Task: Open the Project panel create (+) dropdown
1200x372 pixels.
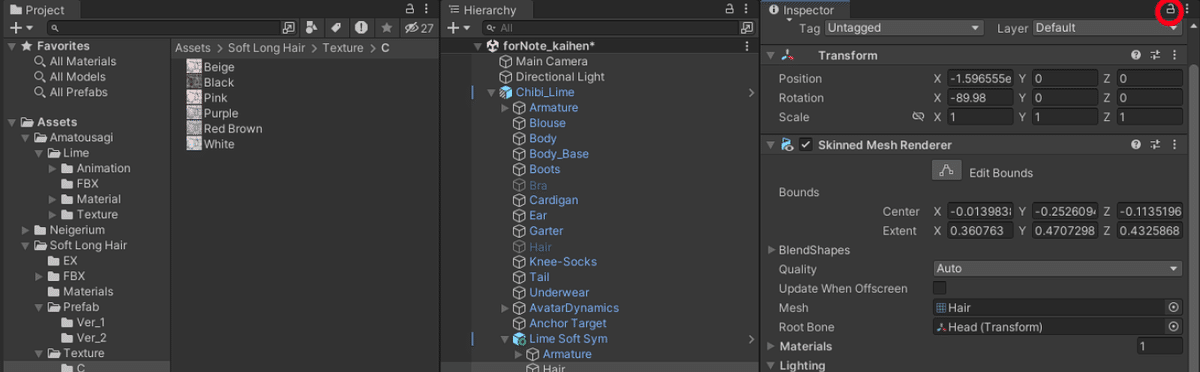Action: (21, 28)
